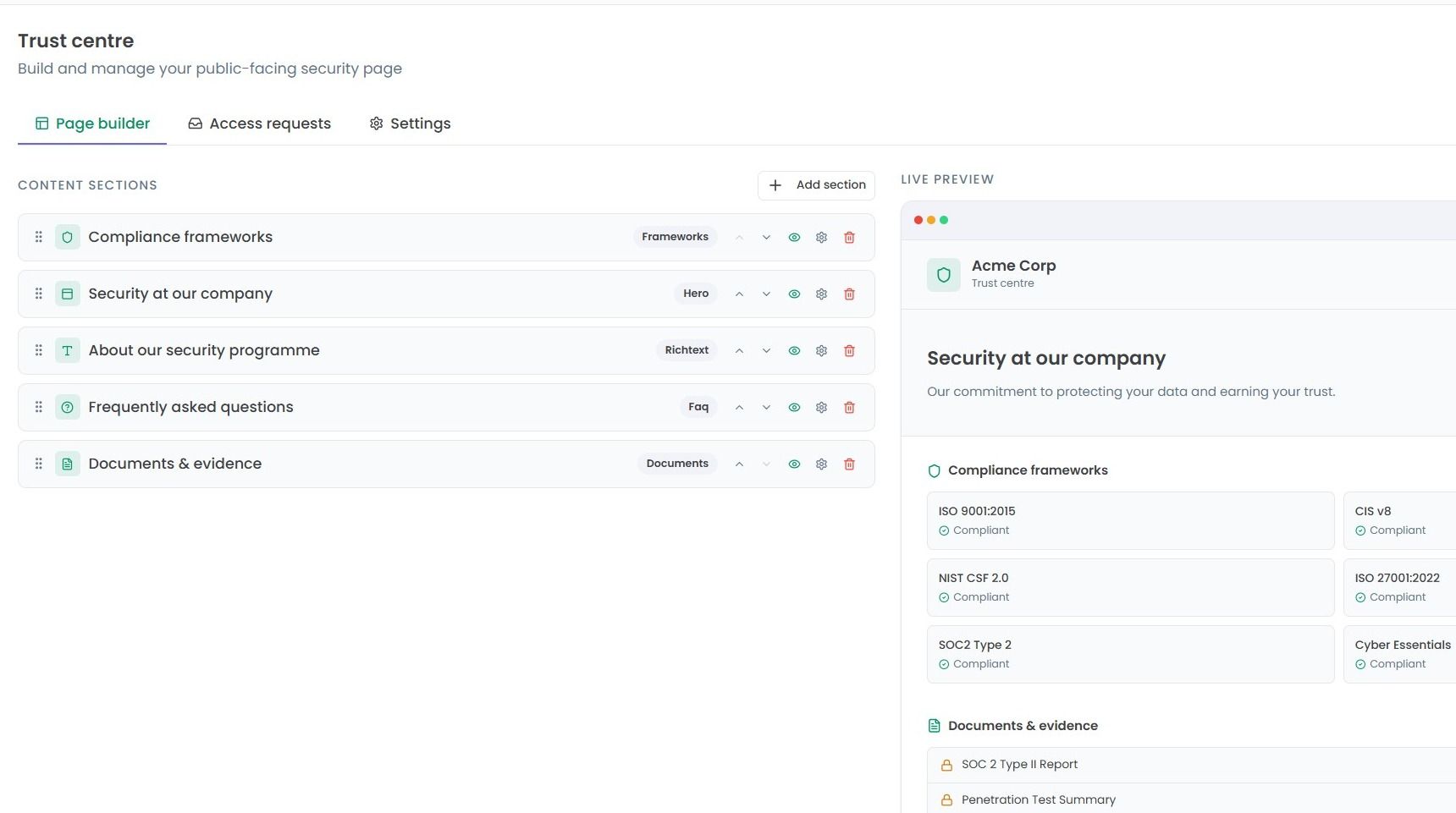Delete the Compliance frameworks section
1456x813 pixels.
click(x=849, y=238)
